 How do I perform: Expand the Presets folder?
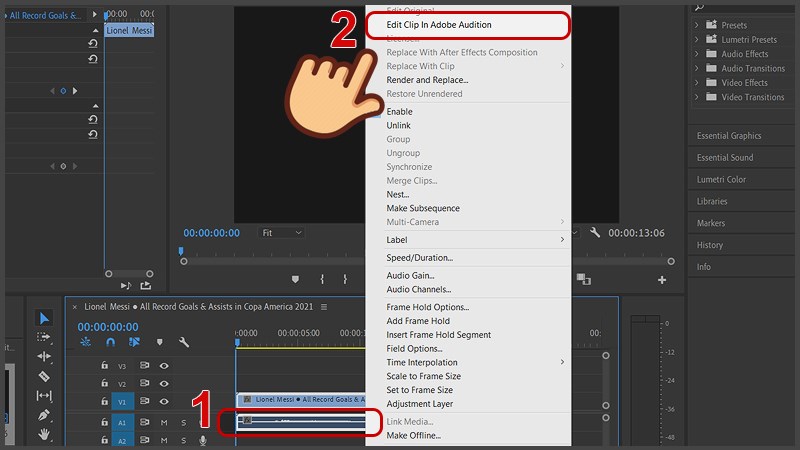(696, 24)
